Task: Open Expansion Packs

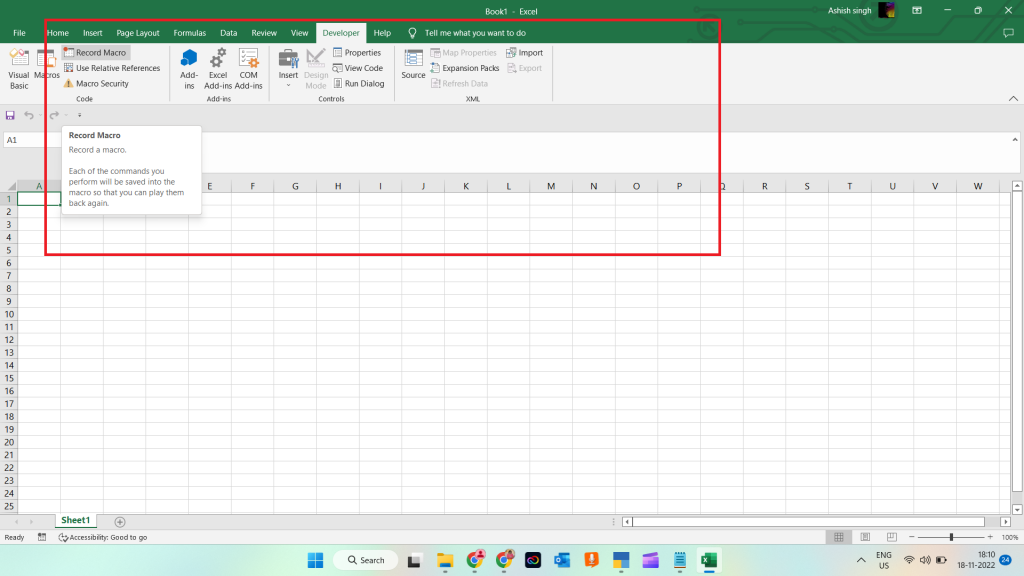Action: pyautogui.click(x=464, y=68)
